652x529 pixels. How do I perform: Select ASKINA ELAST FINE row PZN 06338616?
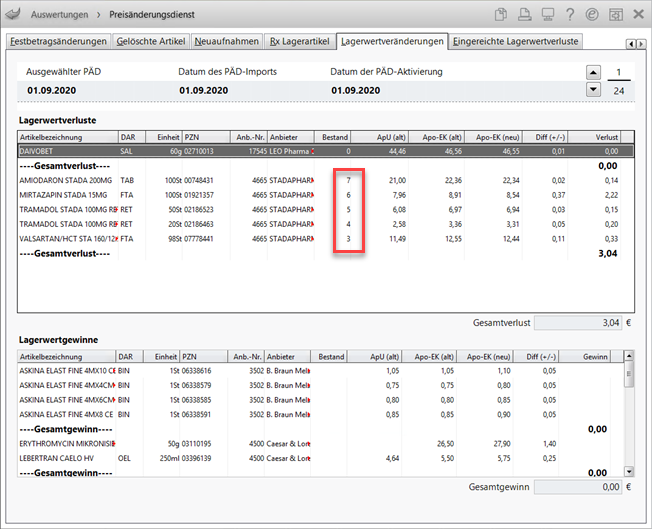click(x=320, y=371)
